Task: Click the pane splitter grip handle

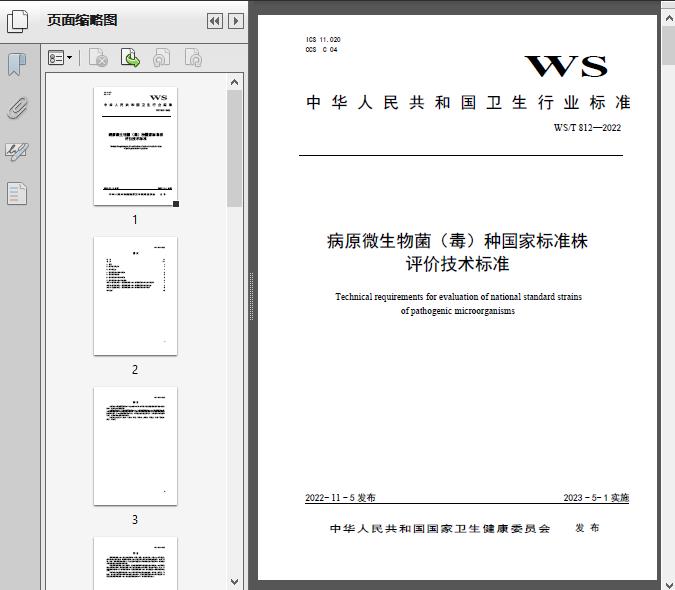Action: coord(251,296)
